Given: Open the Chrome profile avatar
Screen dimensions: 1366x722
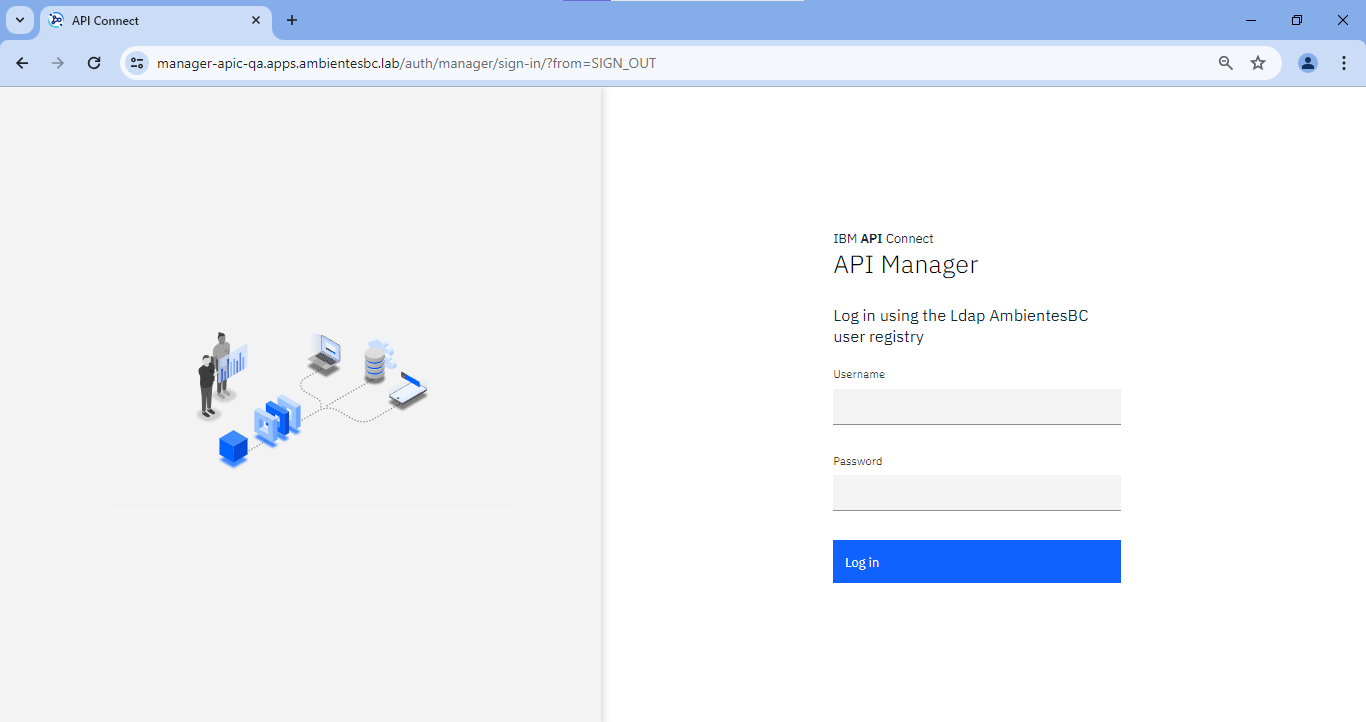Looking at the screenshot, I should pyautogui.click(x=1308, y=63).
